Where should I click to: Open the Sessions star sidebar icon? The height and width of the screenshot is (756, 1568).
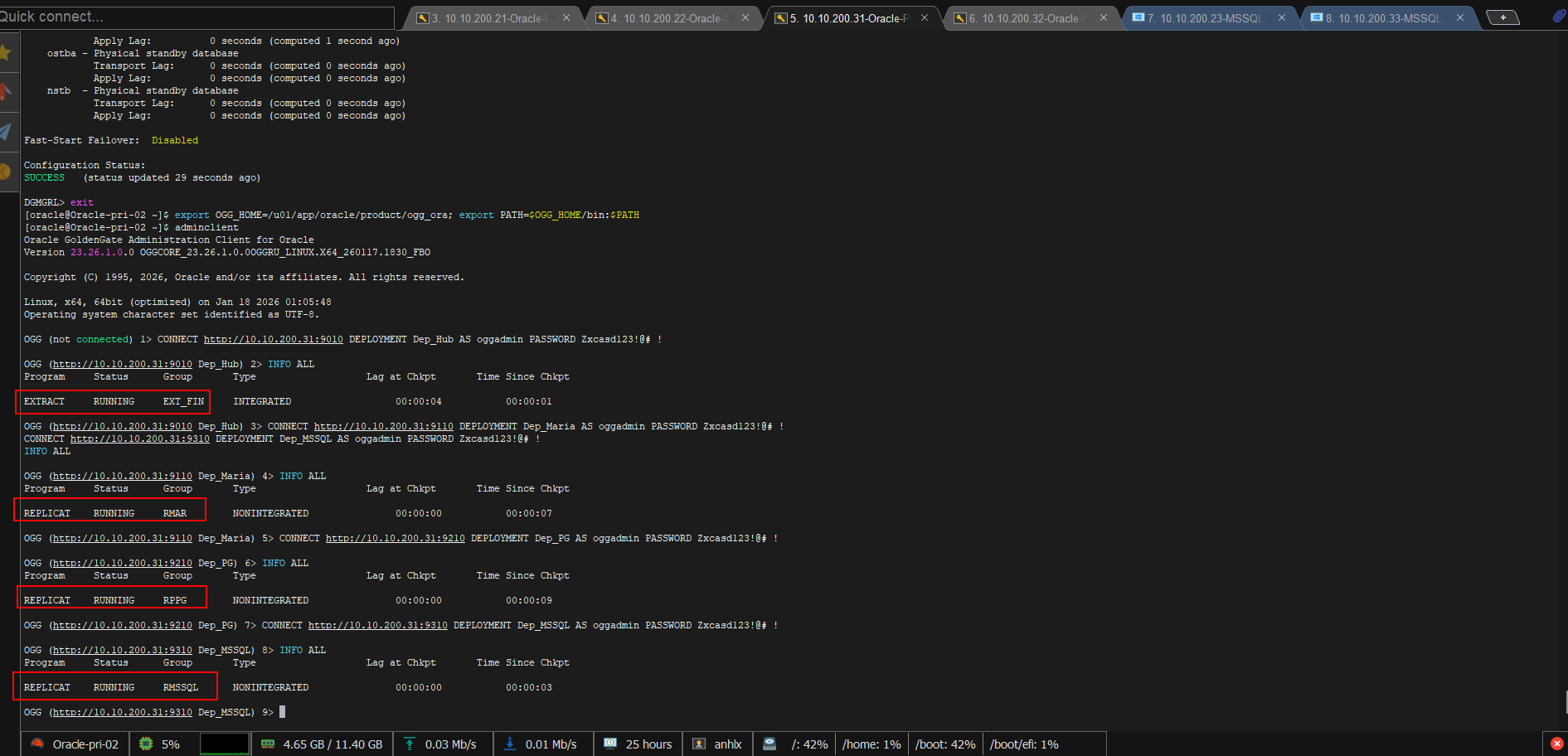pos(6,53)
